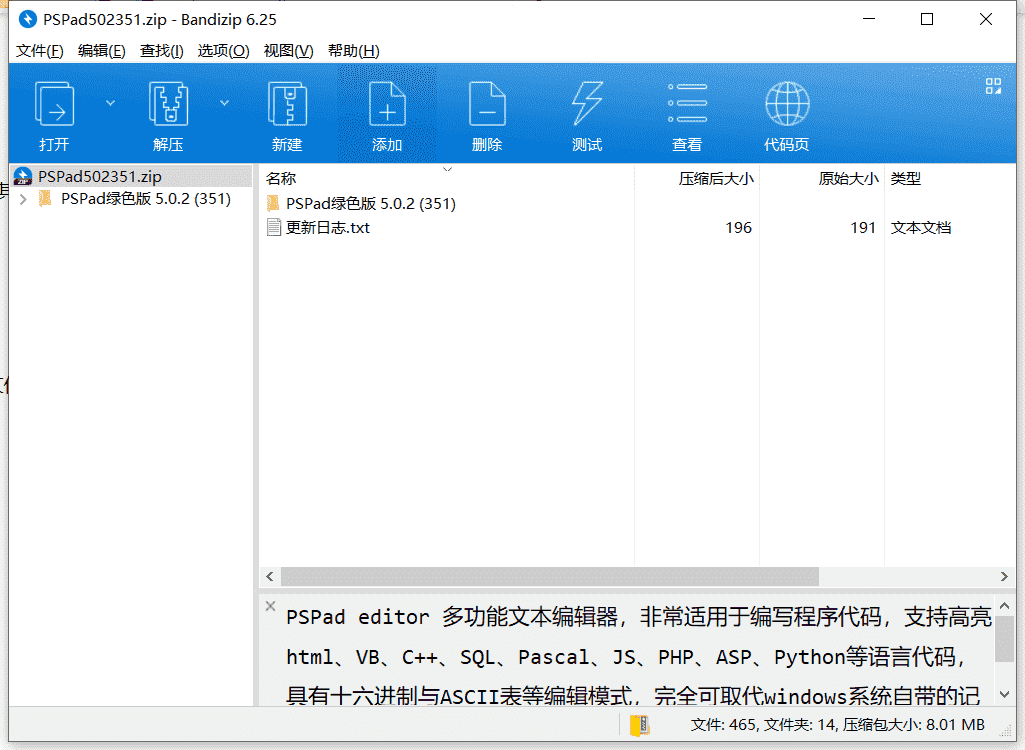This screenshot has width=1025, height=750.
Task: Open the 选项(O) menu
Action: pos(224,51)
